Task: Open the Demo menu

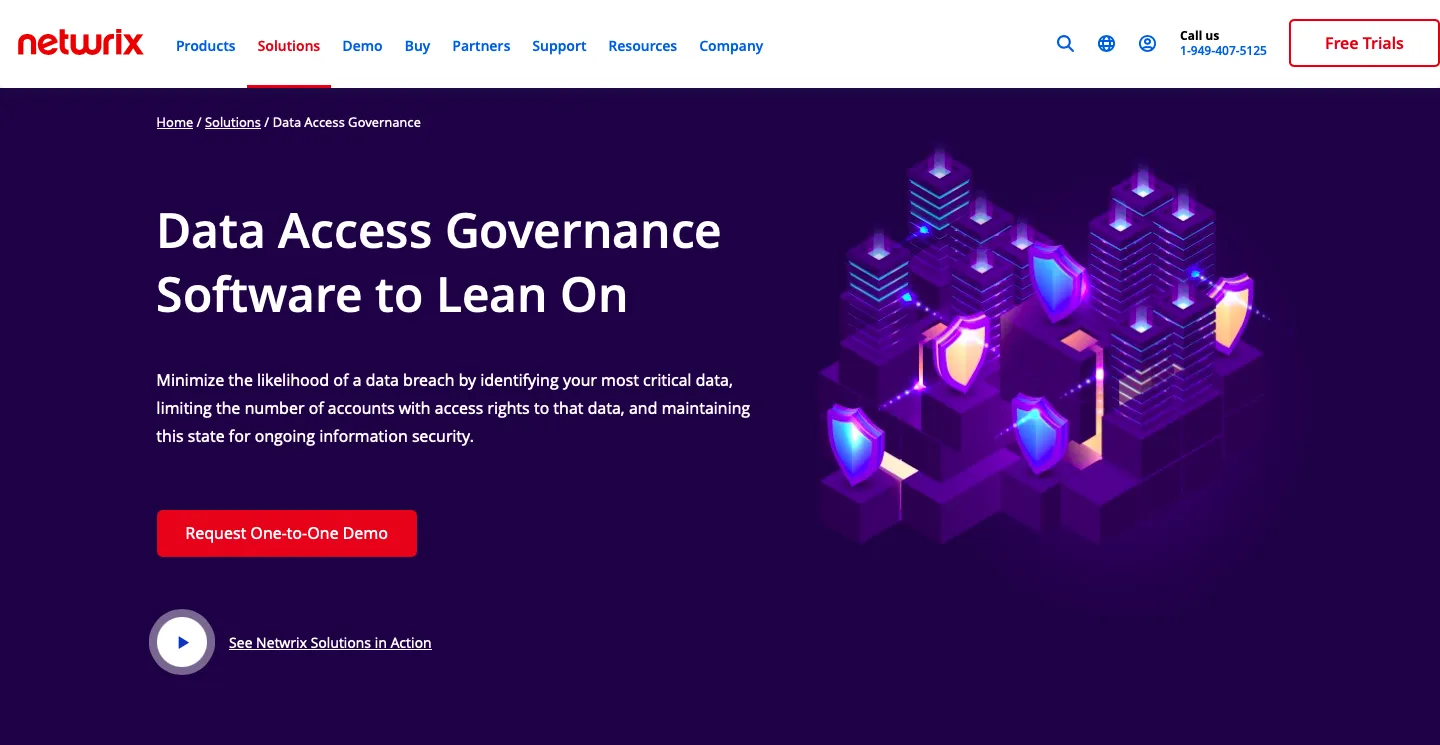Action: point(362,46)
